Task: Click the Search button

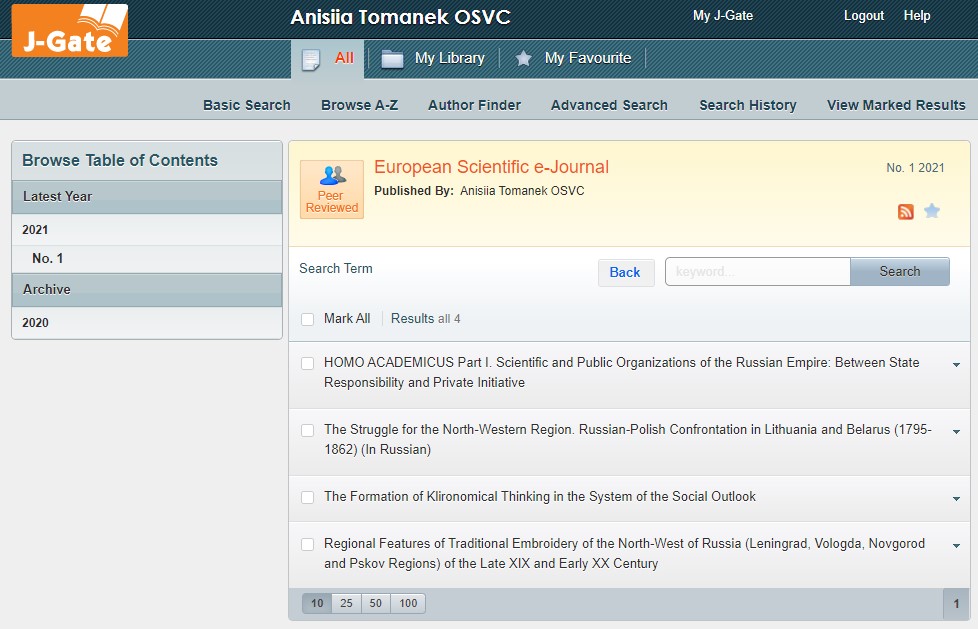Action: click(899, 272)
